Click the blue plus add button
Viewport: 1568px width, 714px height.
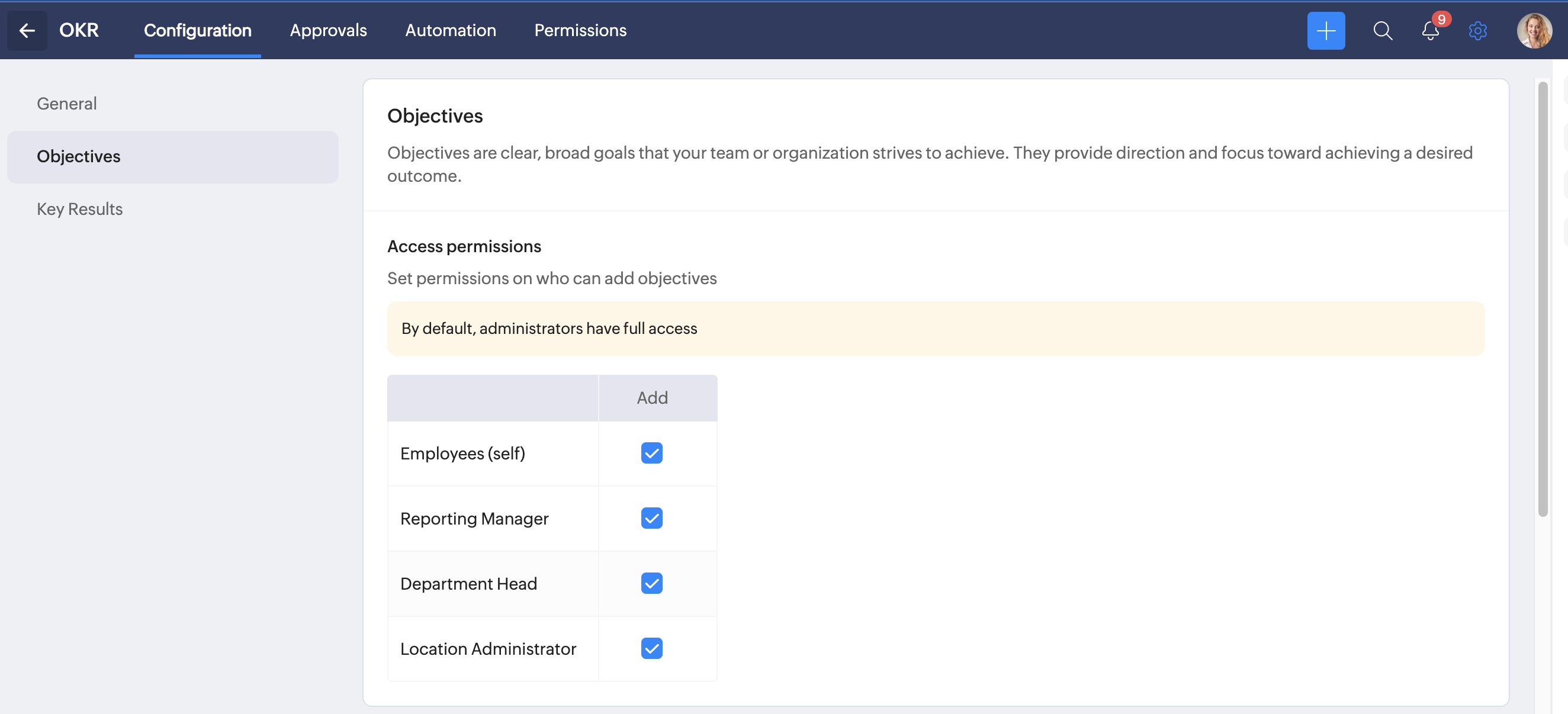coord(1325,30)
